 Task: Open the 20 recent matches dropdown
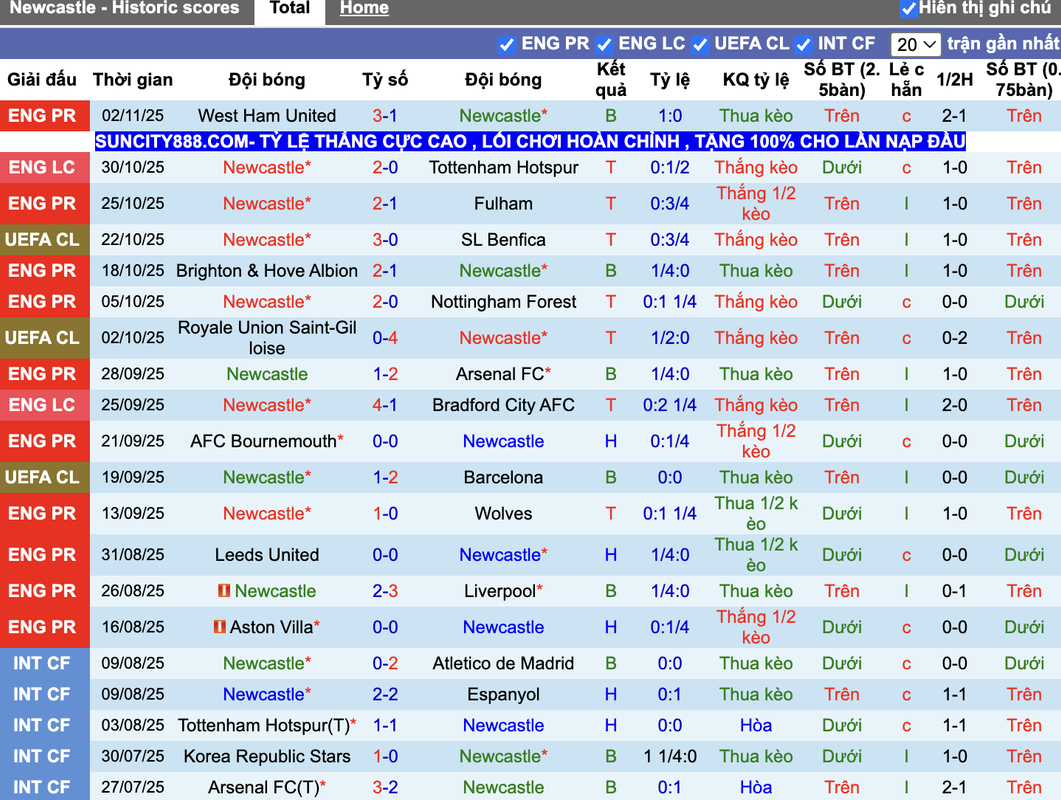[916, 45]
